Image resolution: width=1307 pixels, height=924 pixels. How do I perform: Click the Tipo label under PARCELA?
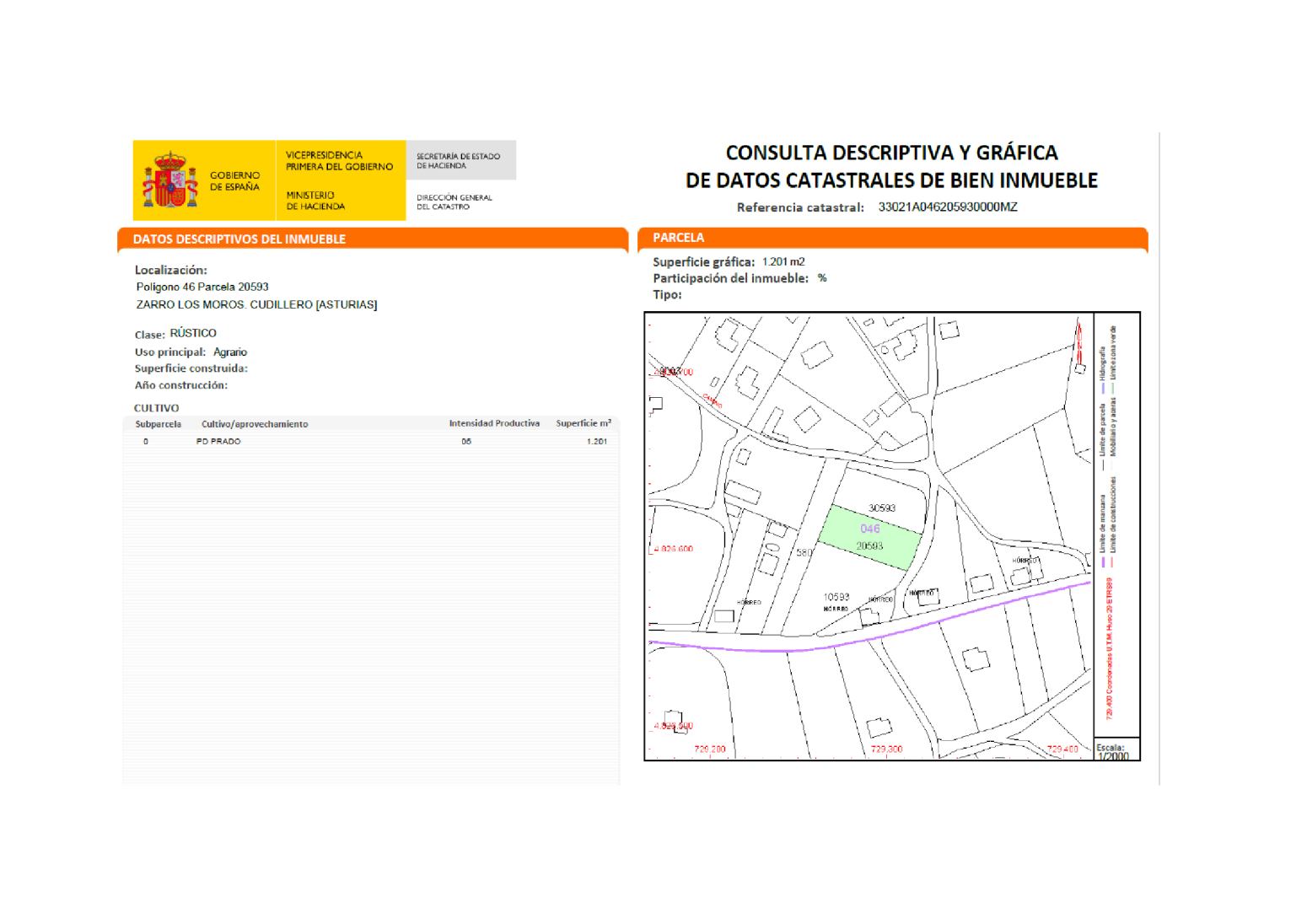pos(667,294)
